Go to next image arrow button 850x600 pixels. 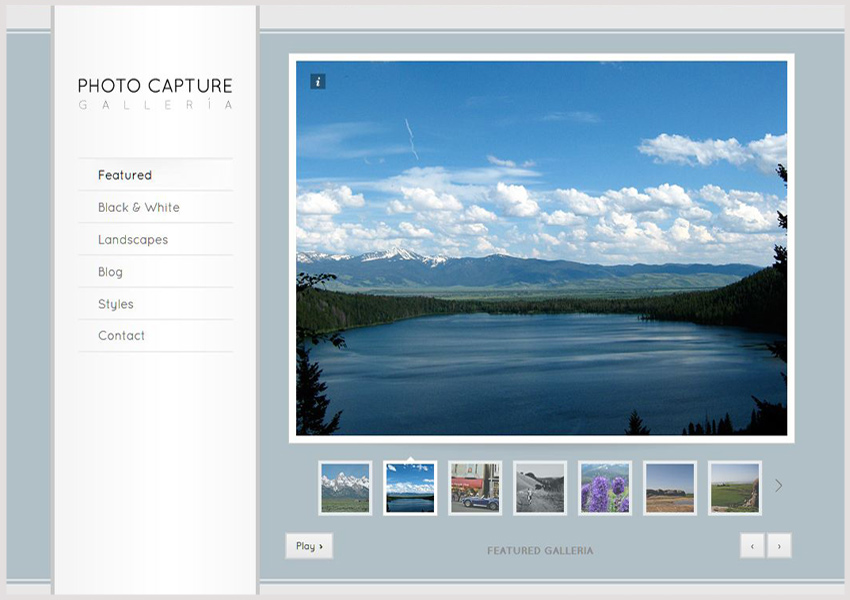coord(779,546)
